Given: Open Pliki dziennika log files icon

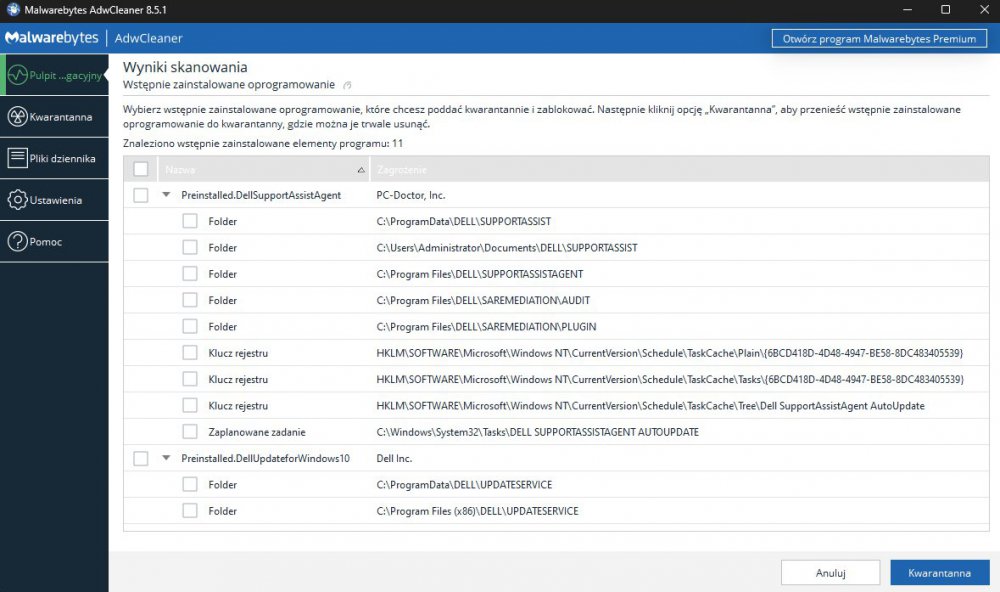Looking at the screenshot, I should [x=17, y=158].
